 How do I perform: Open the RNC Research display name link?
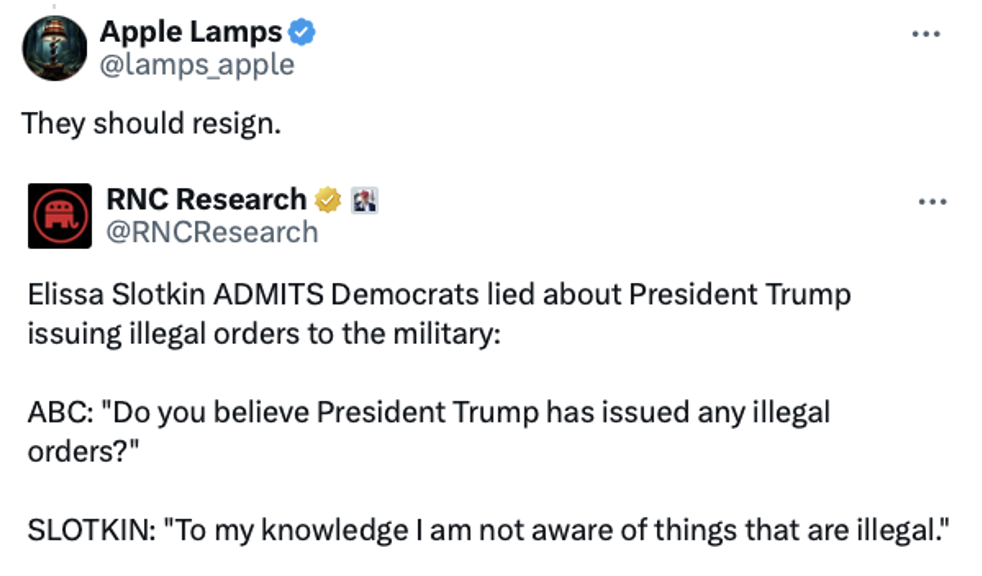pyautogui.click(x=206, y=200)
